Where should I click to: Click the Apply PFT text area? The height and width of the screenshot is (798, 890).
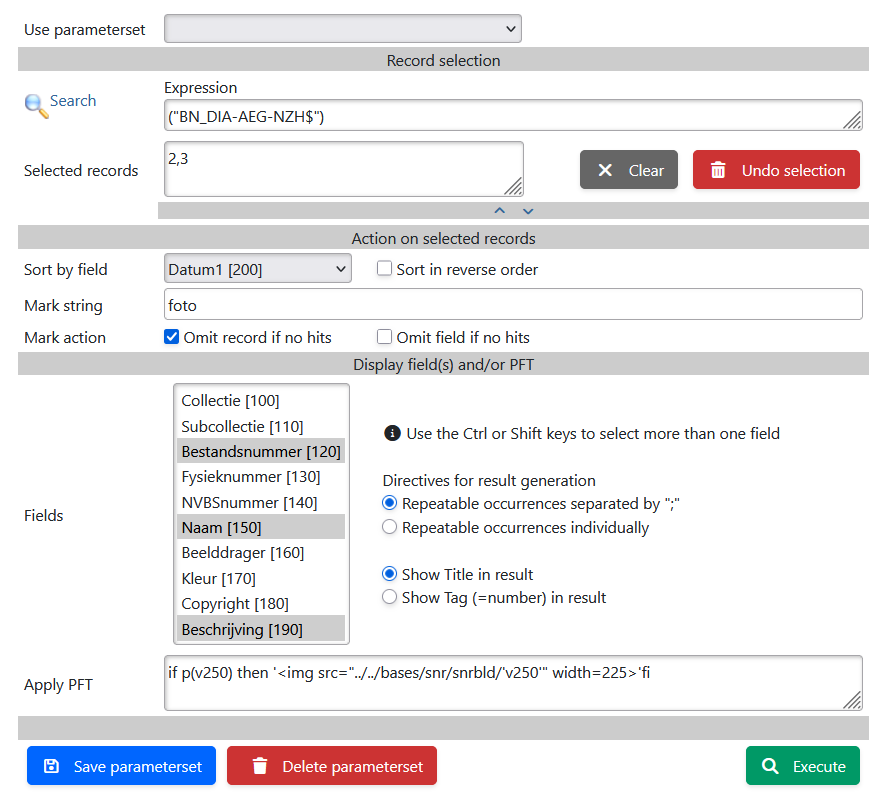pos(512,683)
